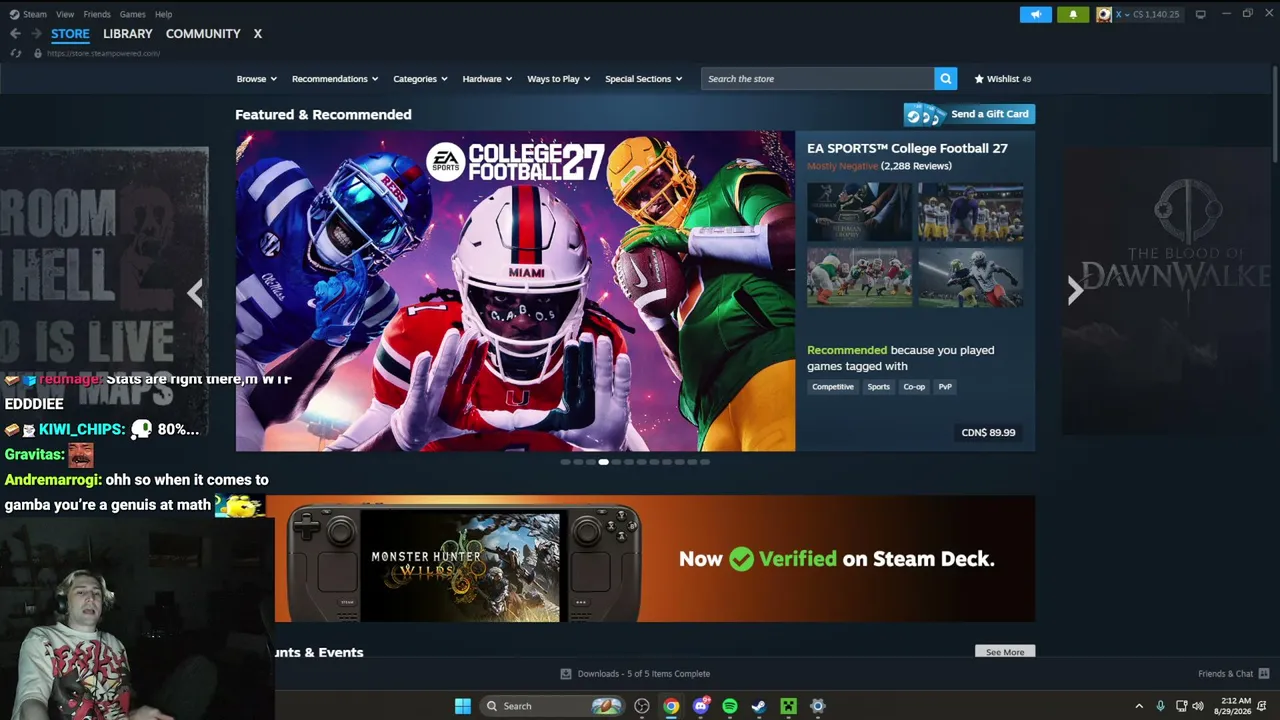This screenshot has height=720, width=1280.
Task: Show previous featured game in carousel
Action: (195, 292)
